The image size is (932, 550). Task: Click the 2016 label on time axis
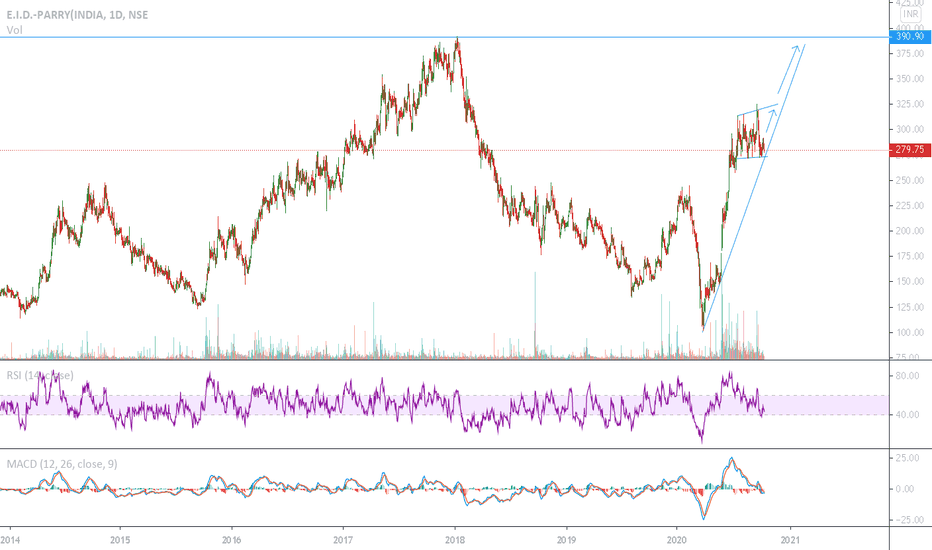231,540
